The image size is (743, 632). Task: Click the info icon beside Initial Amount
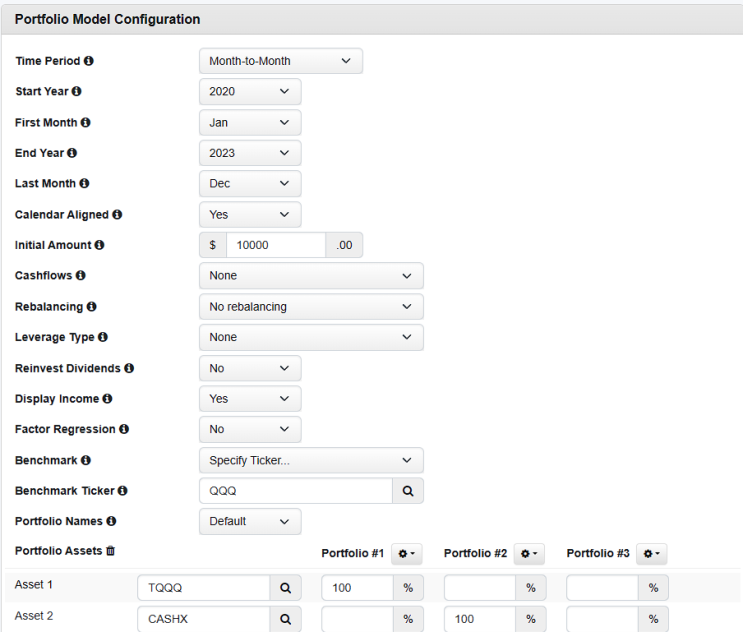[99, 244]
